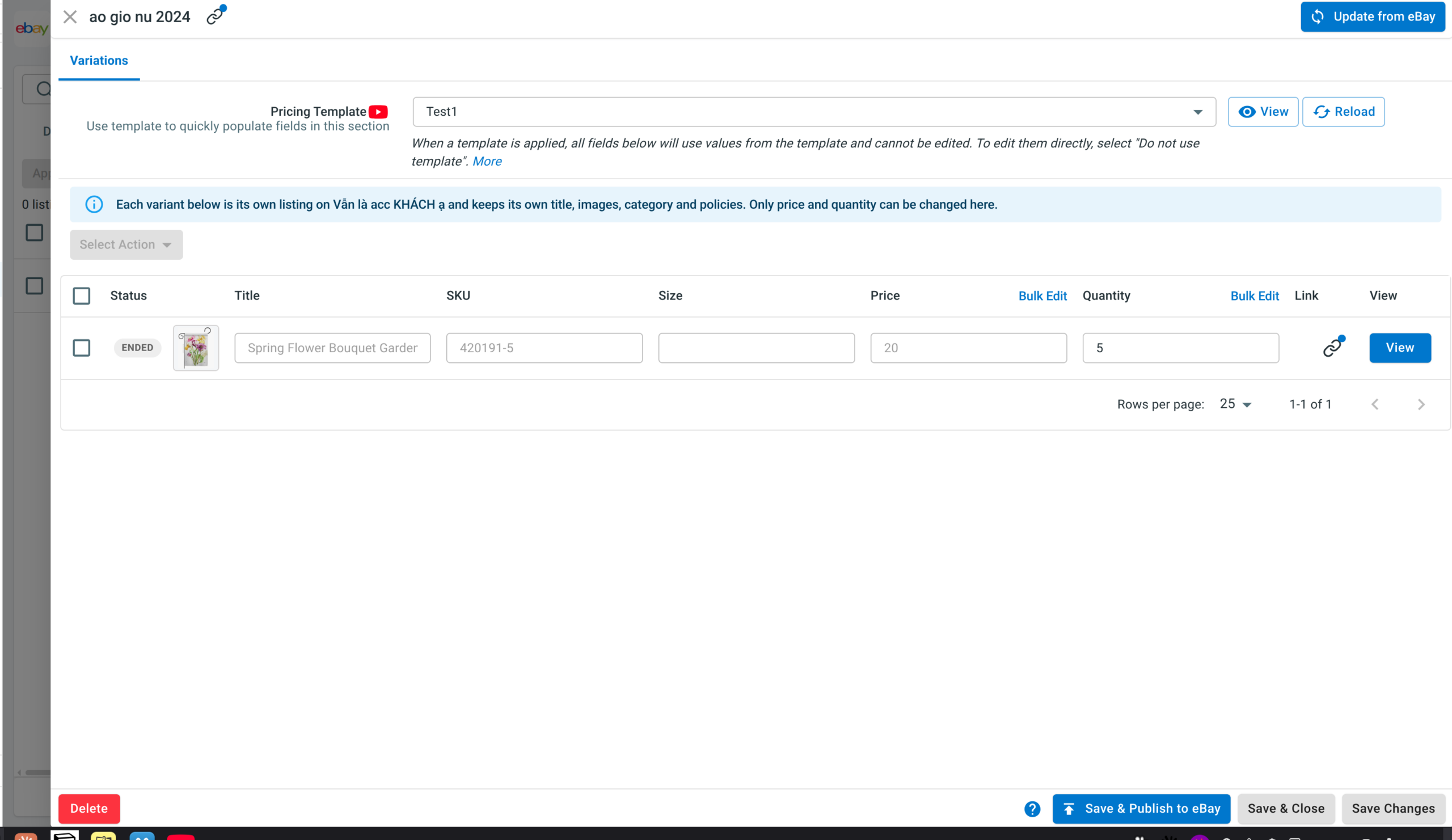This screenshot has height=840, width=1452.
Task: Click the Quantity field showing 5
Action: coord(1180,348)
